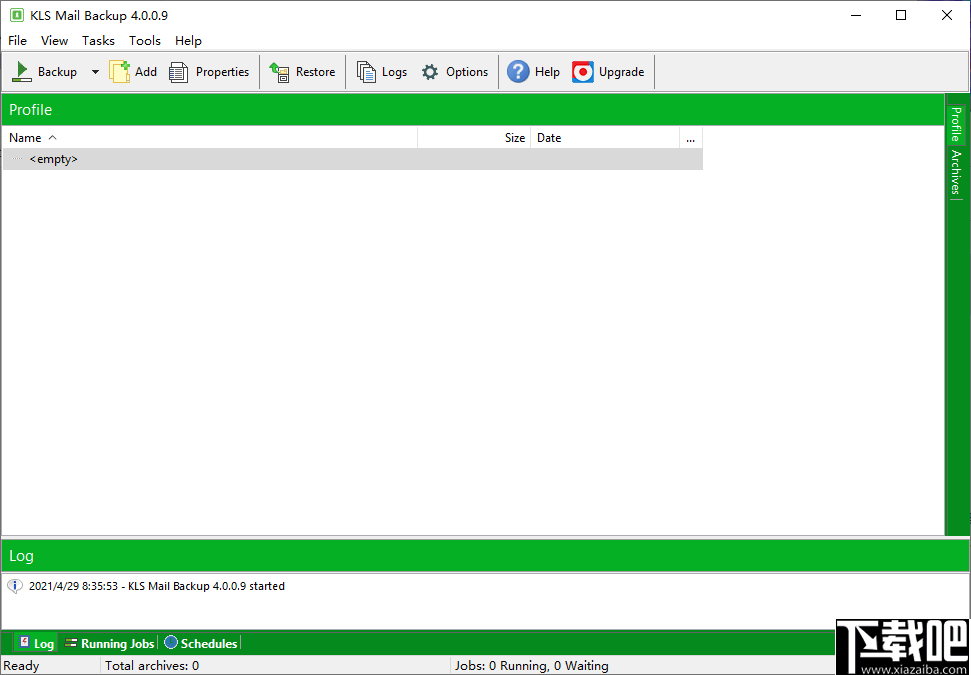The width and height of the screenshot is (971, 675).
Task: Click the log entry info icon
Action: [15, 586]
